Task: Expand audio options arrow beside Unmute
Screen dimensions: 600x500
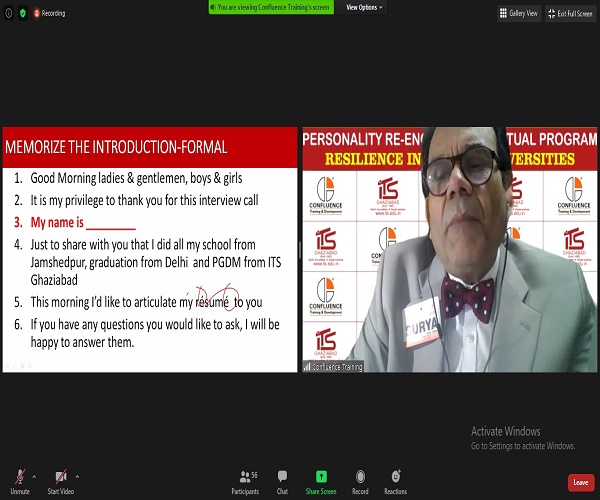Action: pos(34,477)
